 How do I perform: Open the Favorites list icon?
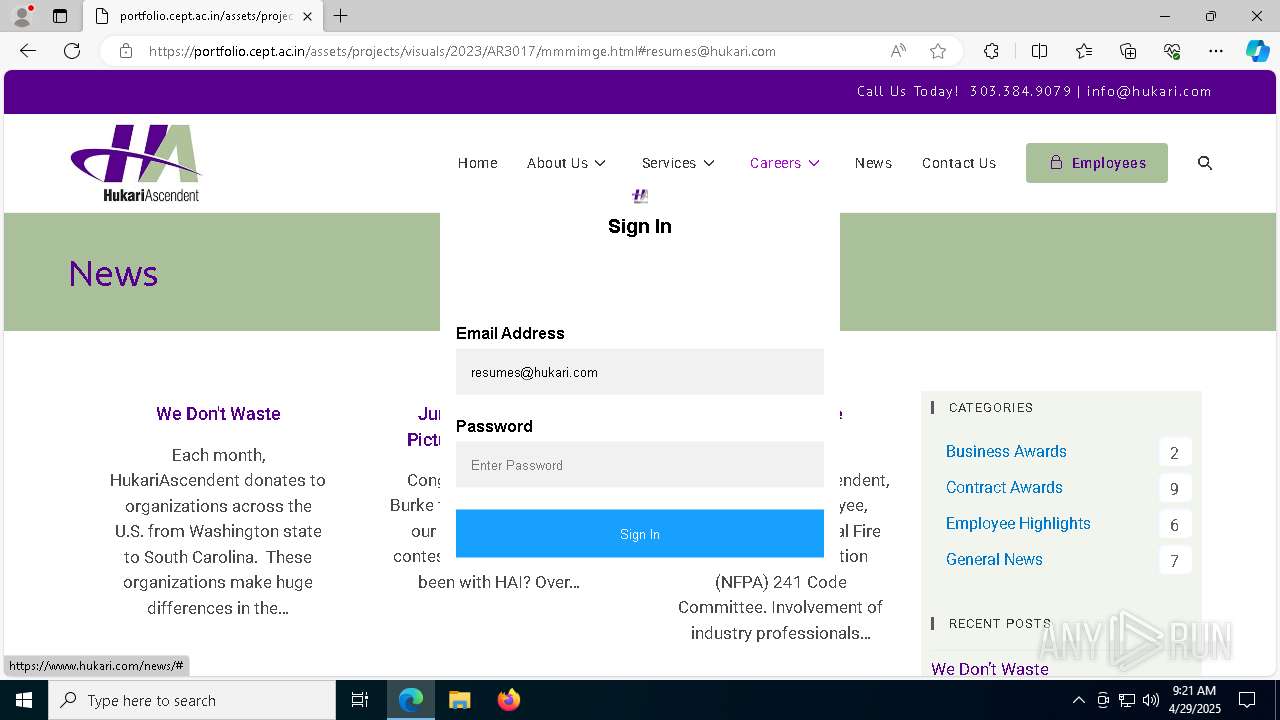(1084, 51)
